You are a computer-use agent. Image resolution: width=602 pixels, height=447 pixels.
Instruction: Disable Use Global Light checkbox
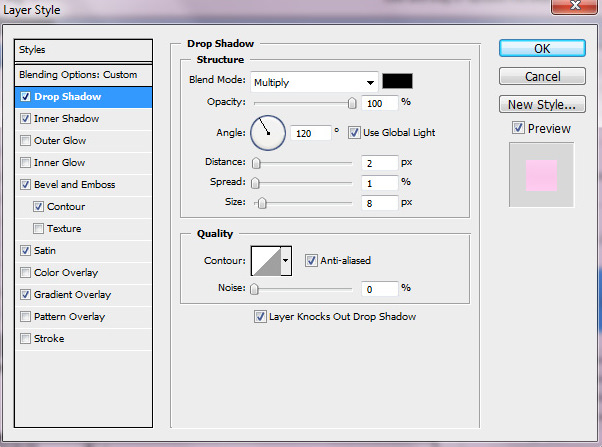click(x=354, y=132)
